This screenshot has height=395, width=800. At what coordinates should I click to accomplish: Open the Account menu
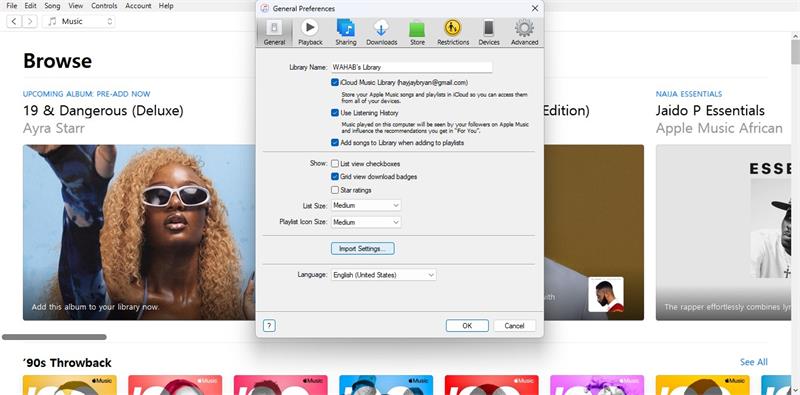138,6
